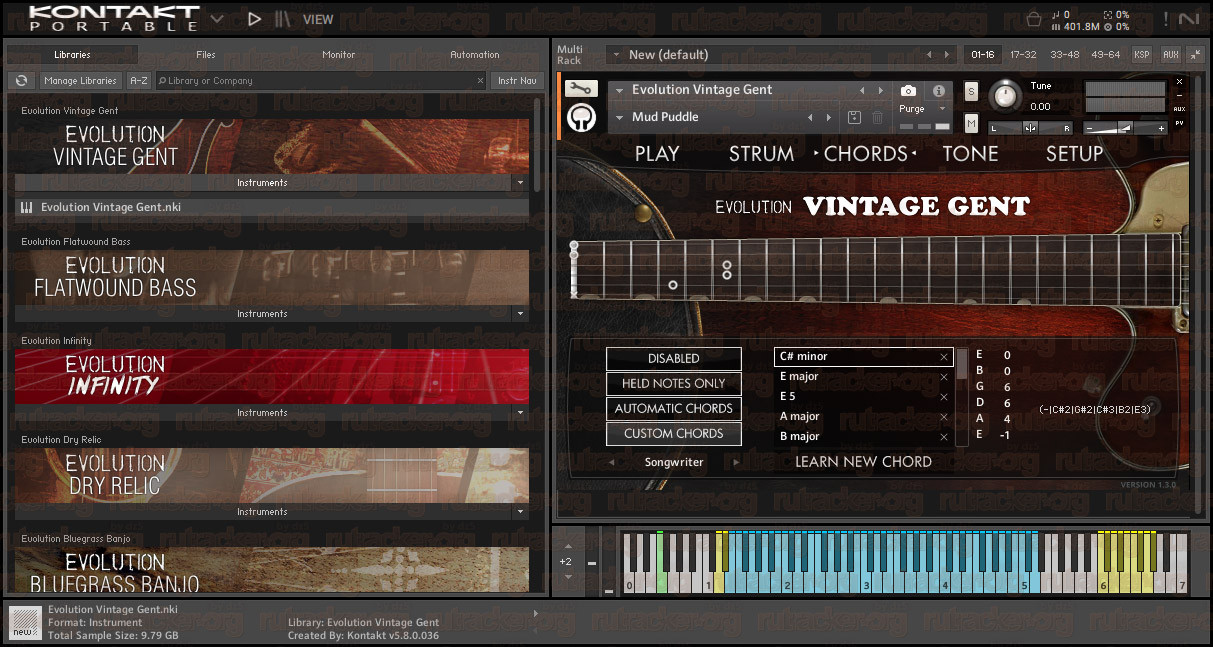Open the SETUP page
The image size is (1213, 647).
pos(1074,154)
